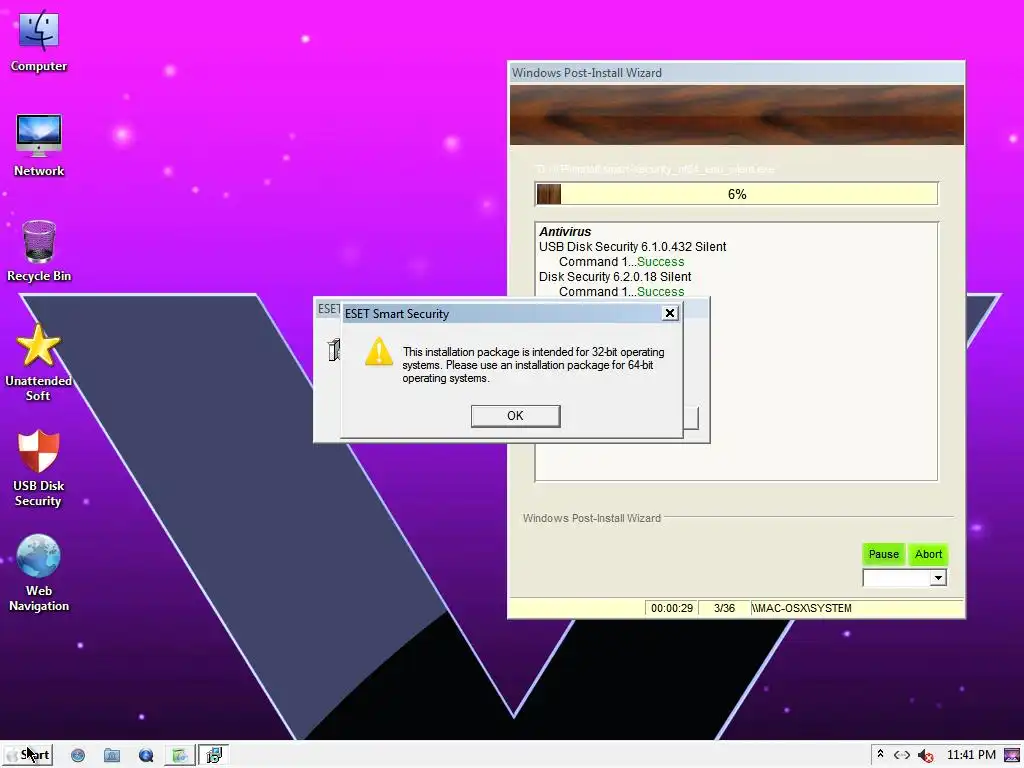Viewport: 1024px width, 768px height.
Task: Click the yellow warning triangle icon
Action: click(x=379, y=351)
